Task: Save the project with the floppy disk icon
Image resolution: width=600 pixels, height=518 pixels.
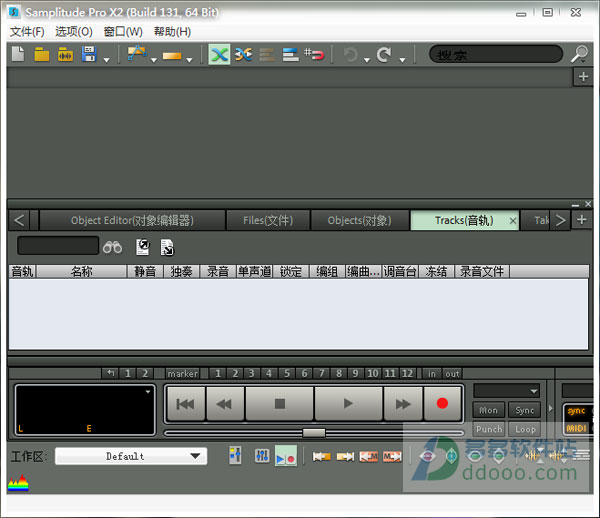Action: pyautogui.click(x=89, y=54)
